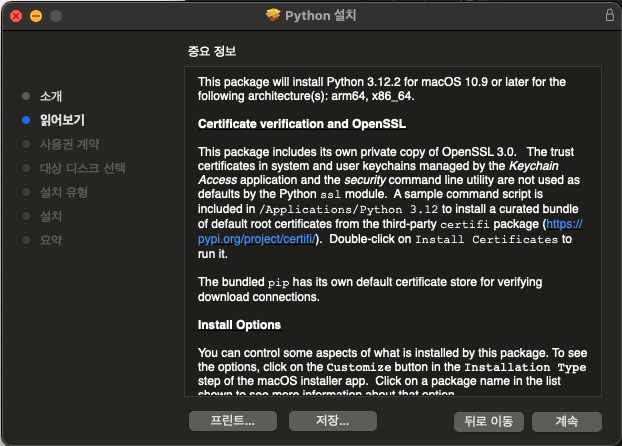Viewport: 622px width, 446px height.
Task: Click the 저장... (Save) button
Action: coord(333,421)
